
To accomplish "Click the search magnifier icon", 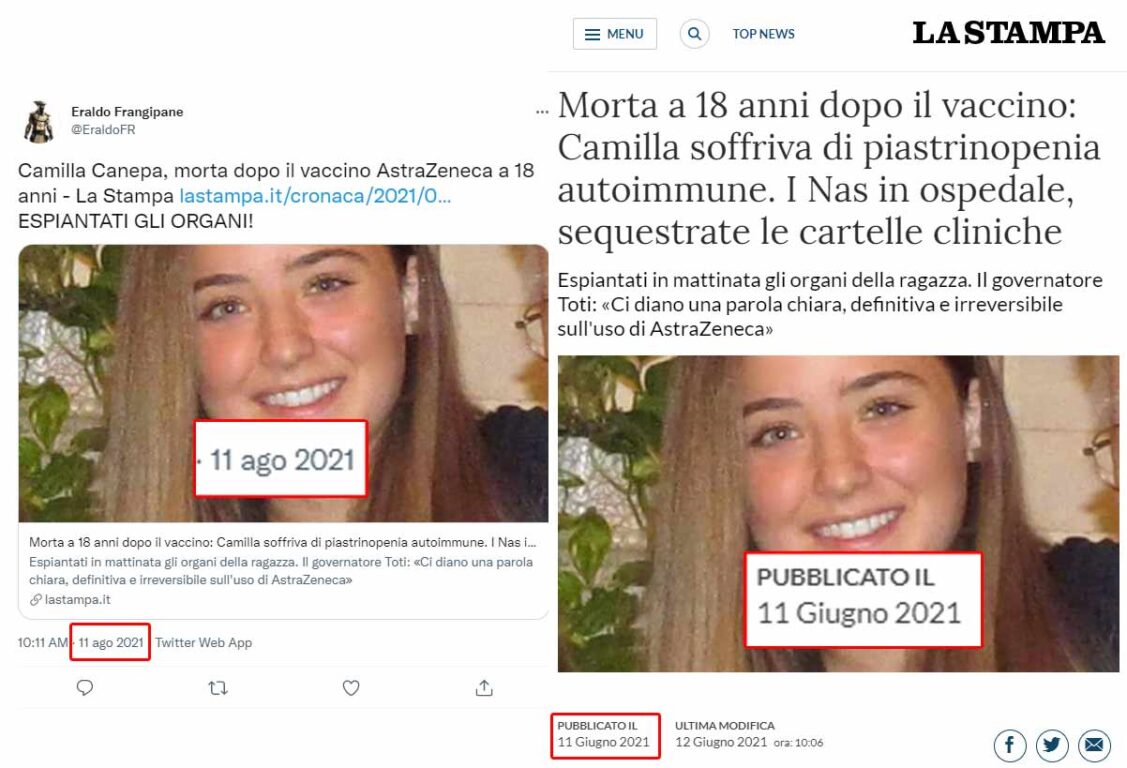I will 694,34.
